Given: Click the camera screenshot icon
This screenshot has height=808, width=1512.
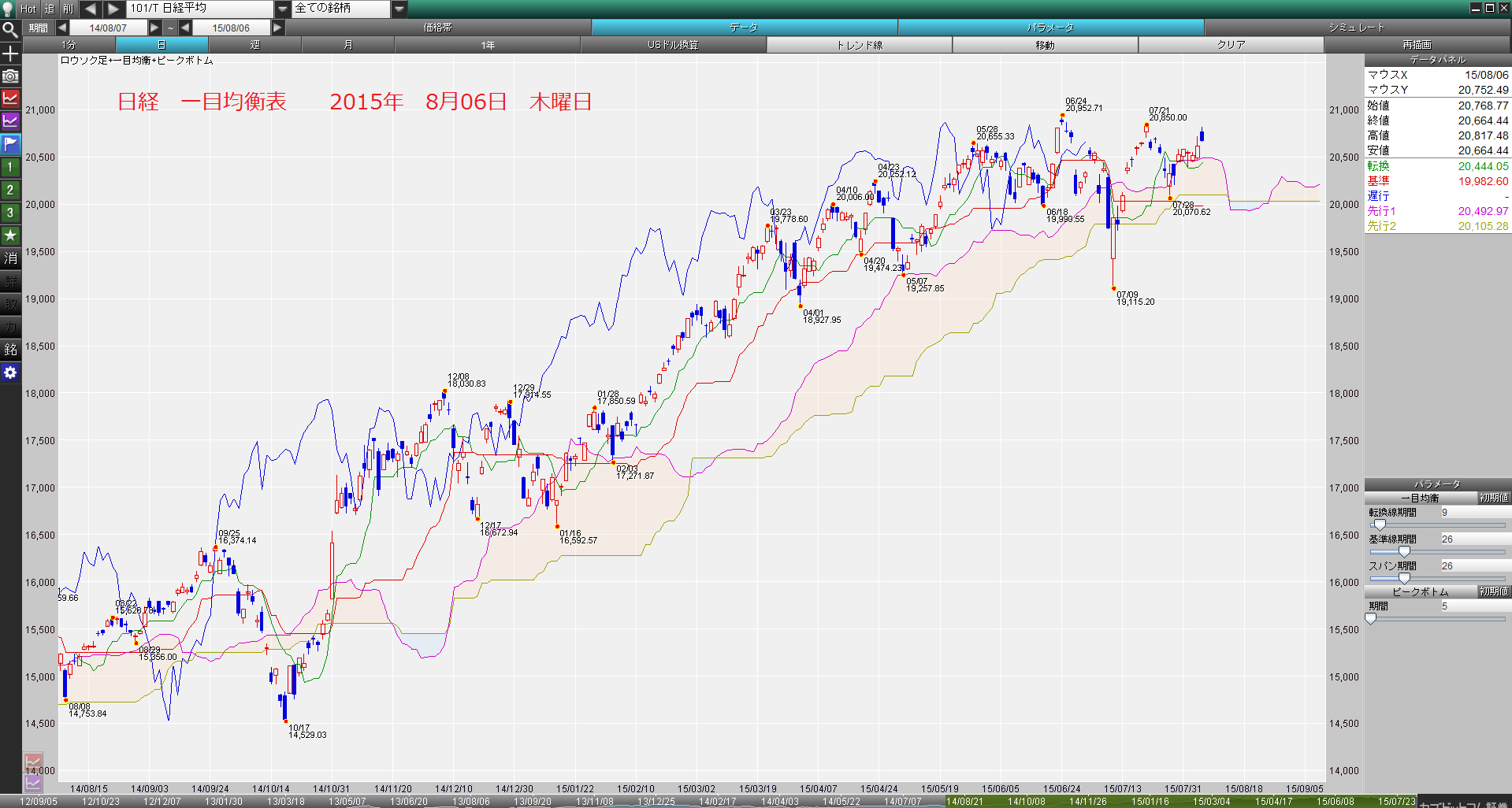Looking at the screenshot, I should click(x=10, y=76).
